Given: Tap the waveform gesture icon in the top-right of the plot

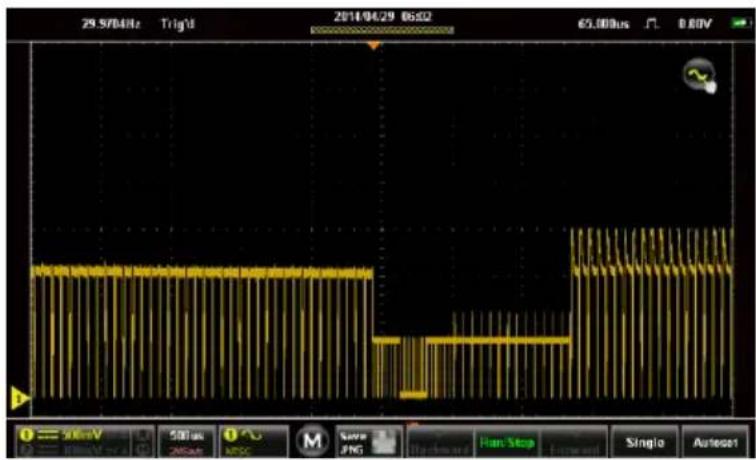Looking at the screenshot, I should (700, 75).
